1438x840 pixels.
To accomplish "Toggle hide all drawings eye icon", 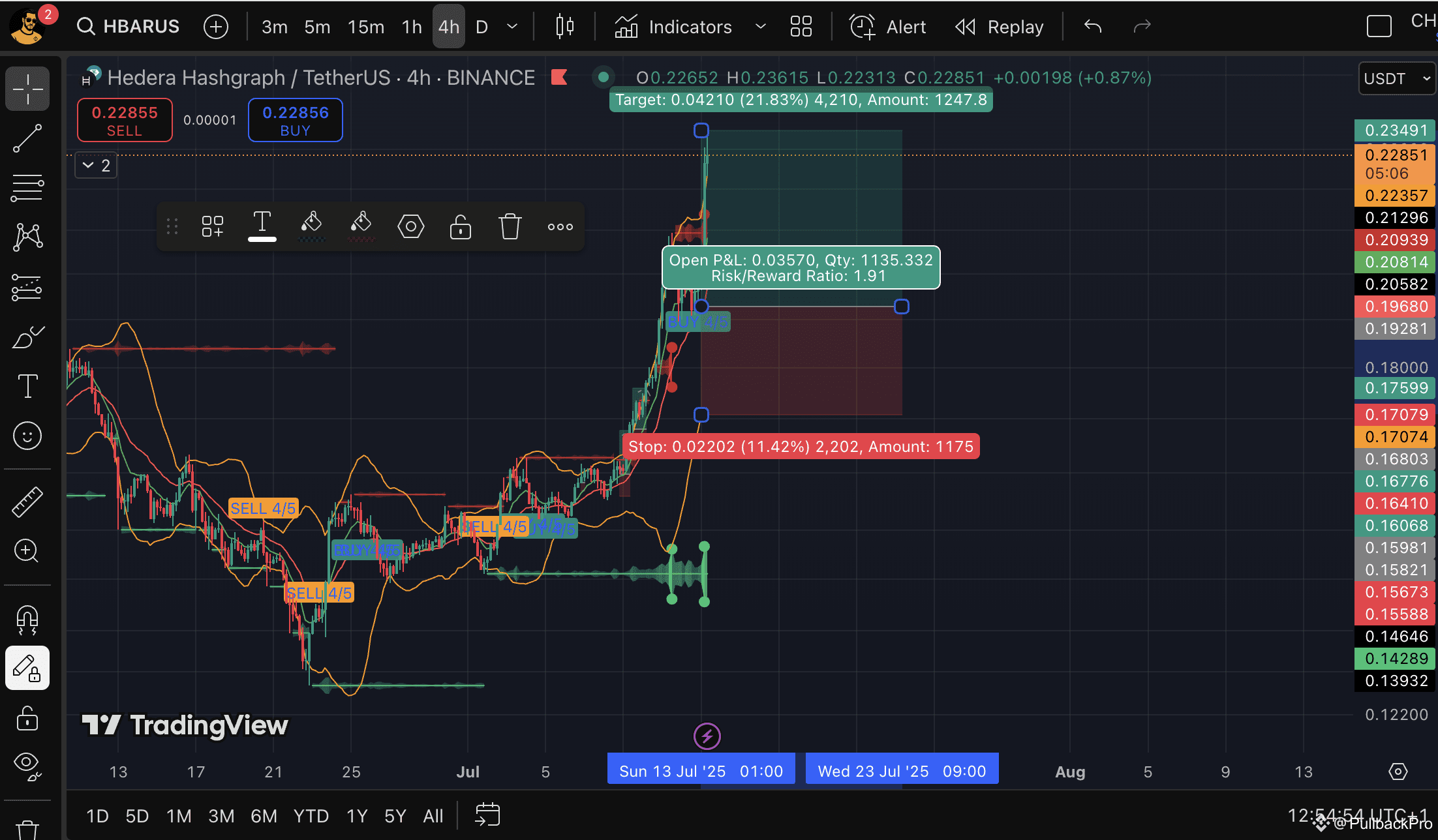I will tap(27, 766).
